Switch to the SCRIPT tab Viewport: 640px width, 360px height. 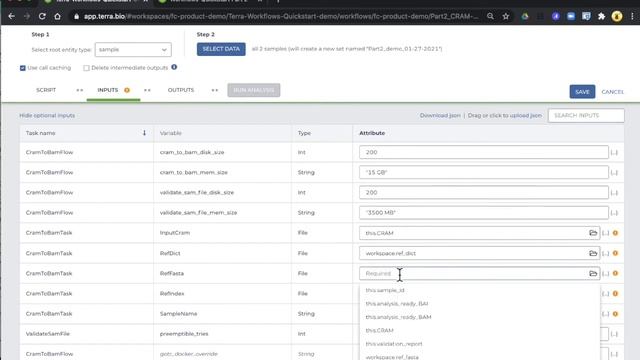[x=46, y=90]
